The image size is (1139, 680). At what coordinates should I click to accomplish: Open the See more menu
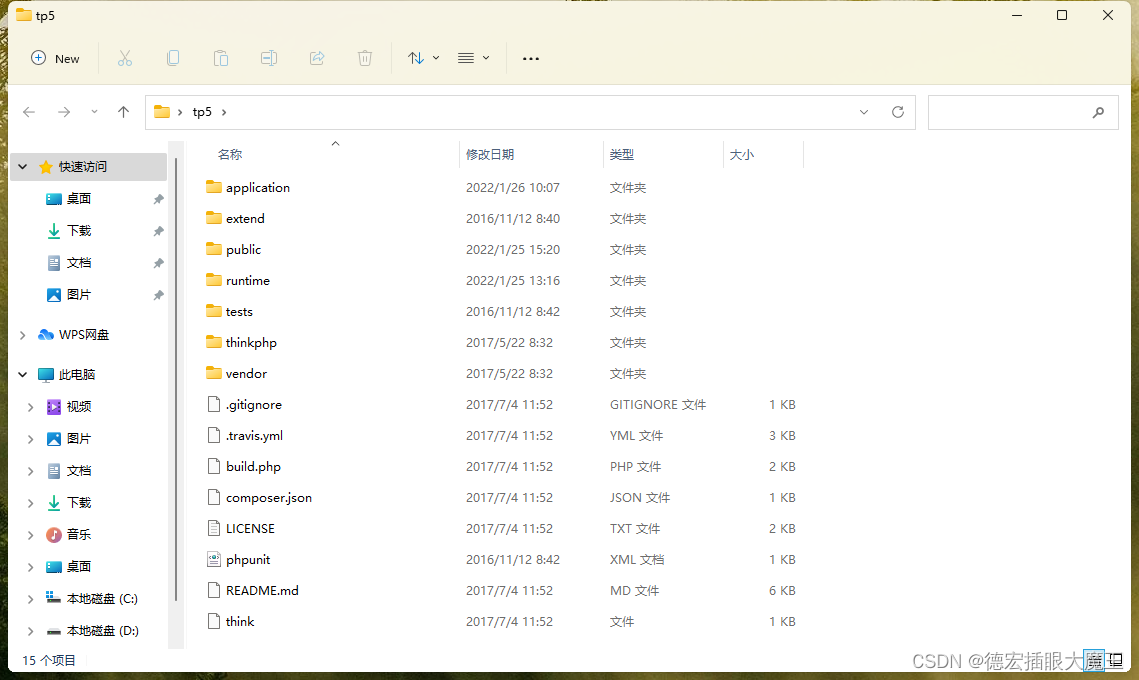pyautogui.click(x=530, y=58)
